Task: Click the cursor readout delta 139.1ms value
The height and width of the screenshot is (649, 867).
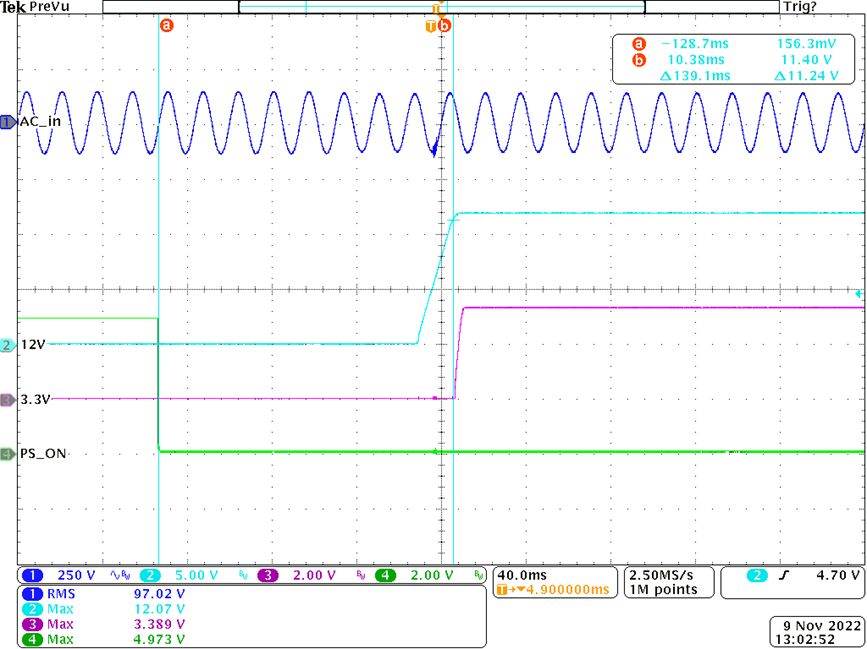Action: point(695,76)
